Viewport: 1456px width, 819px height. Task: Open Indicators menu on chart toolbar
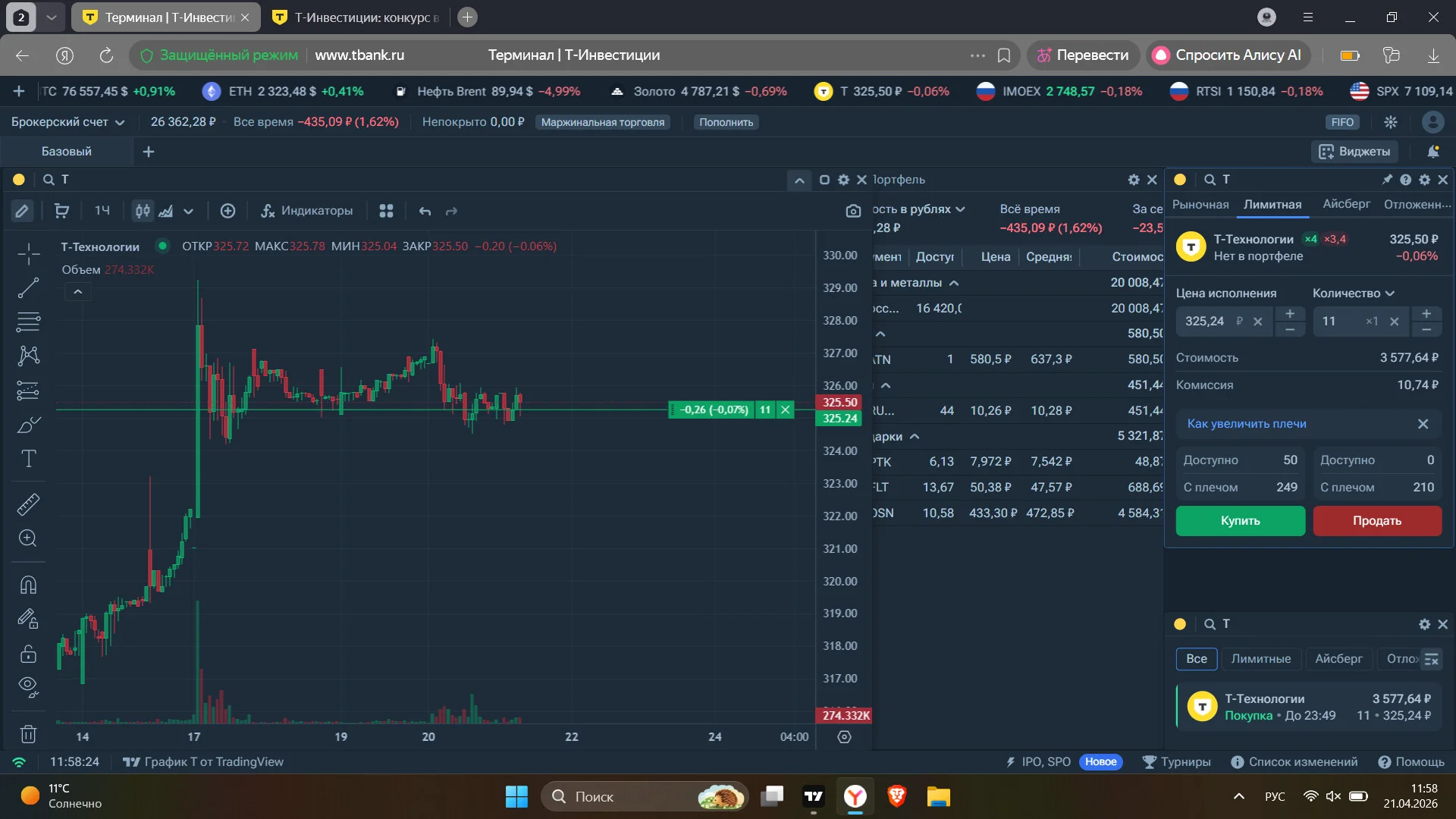click(306, 211)
